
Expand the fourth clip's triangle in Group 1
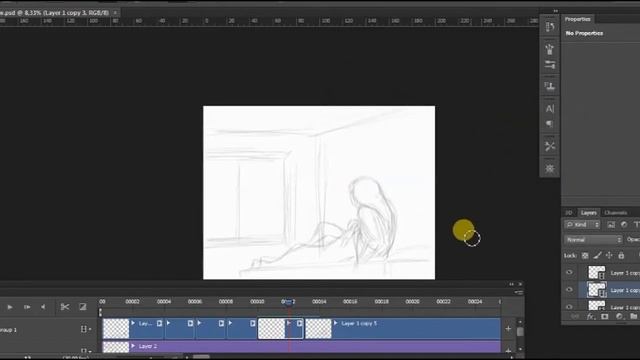click(230, 323)
